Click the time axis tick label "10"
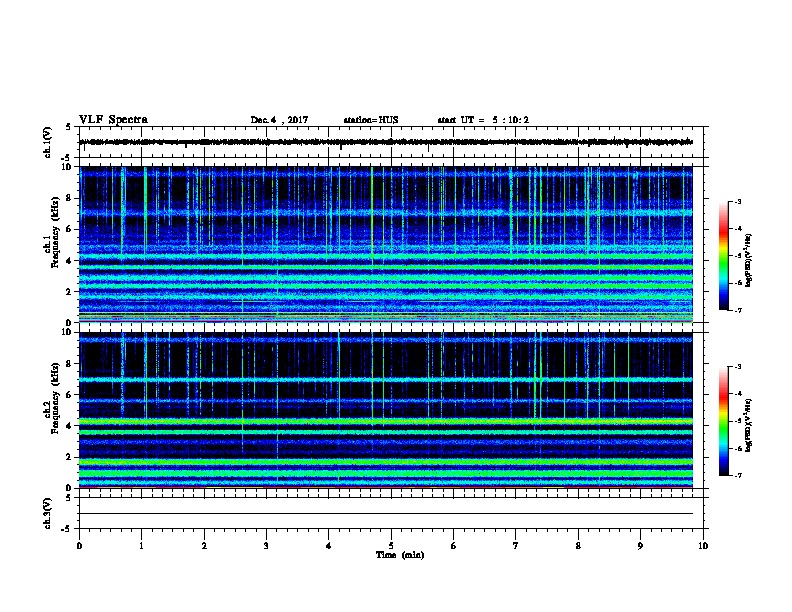Image resolution: width=792 pixels, height=612 pixels. 703,546
